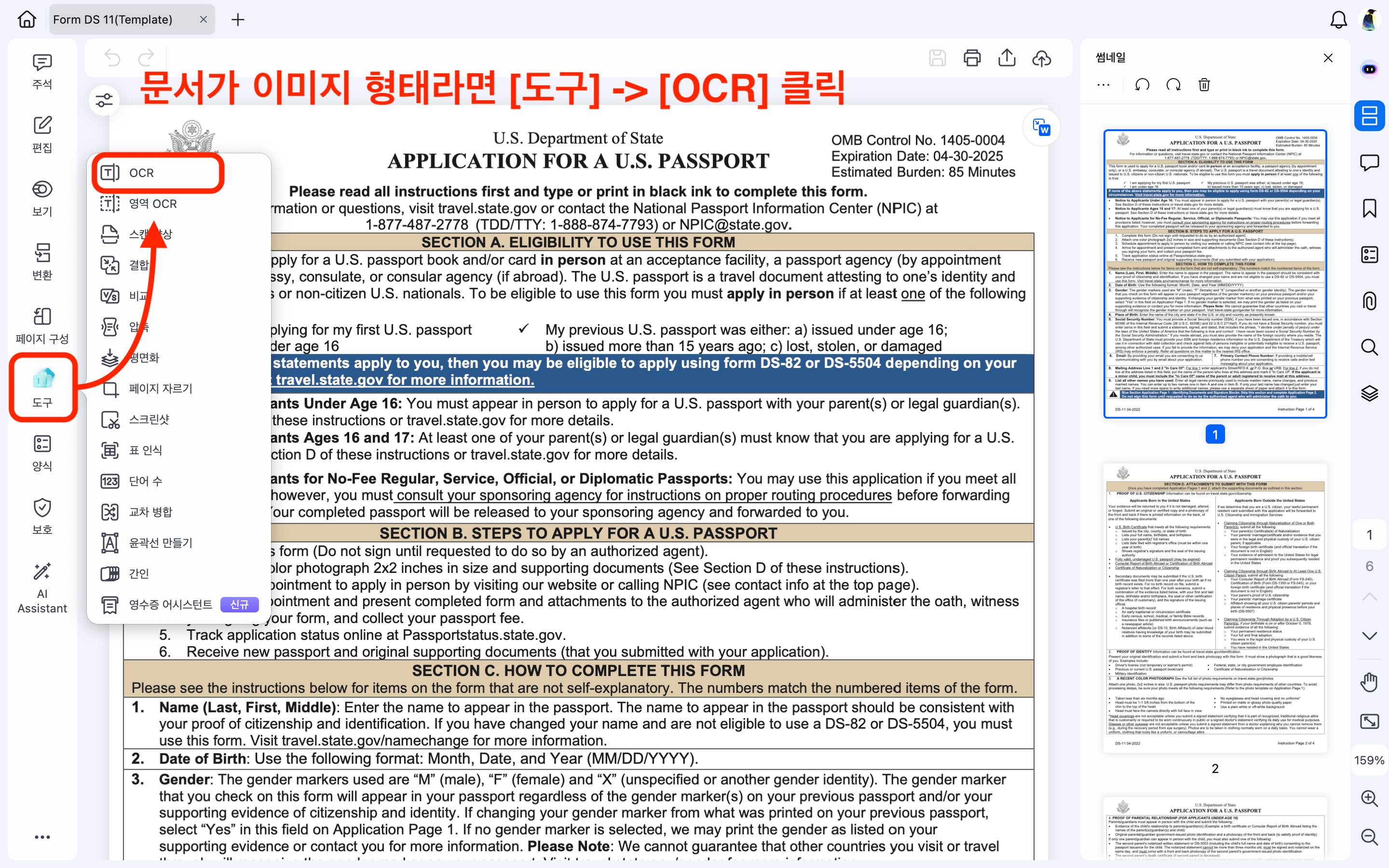Open the notifications bell
The height and width of the screenshot is (868, 1389).
coord(1338,19)
